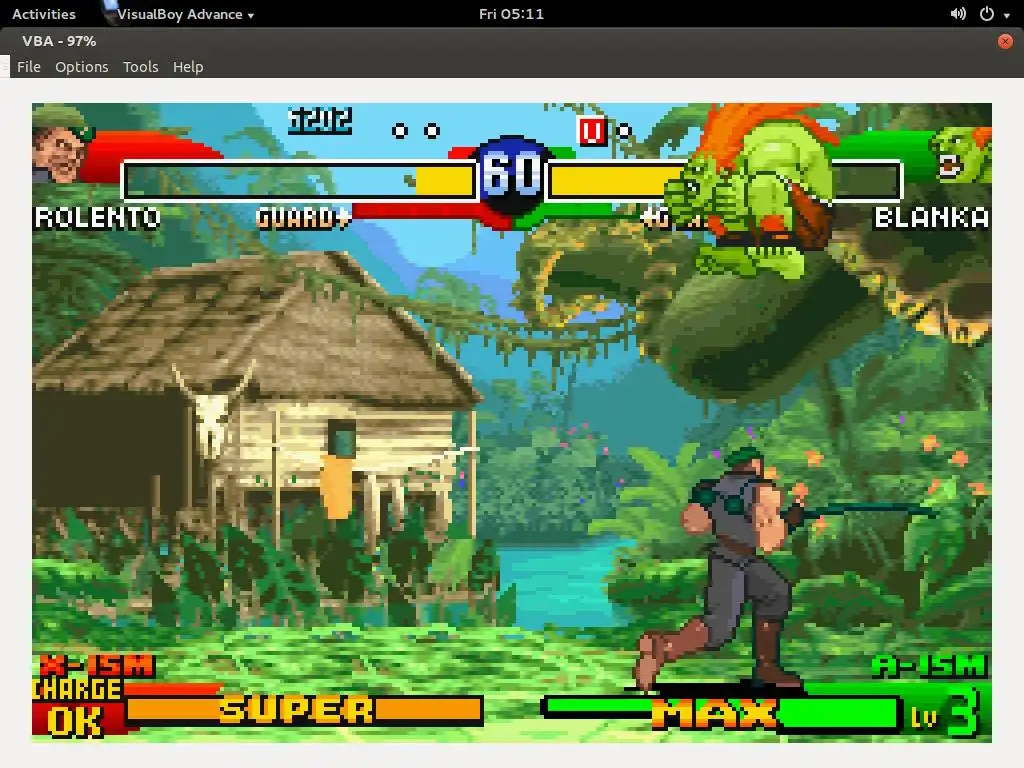
Task: Click Rolento's portrait icon
Action: 60,145
